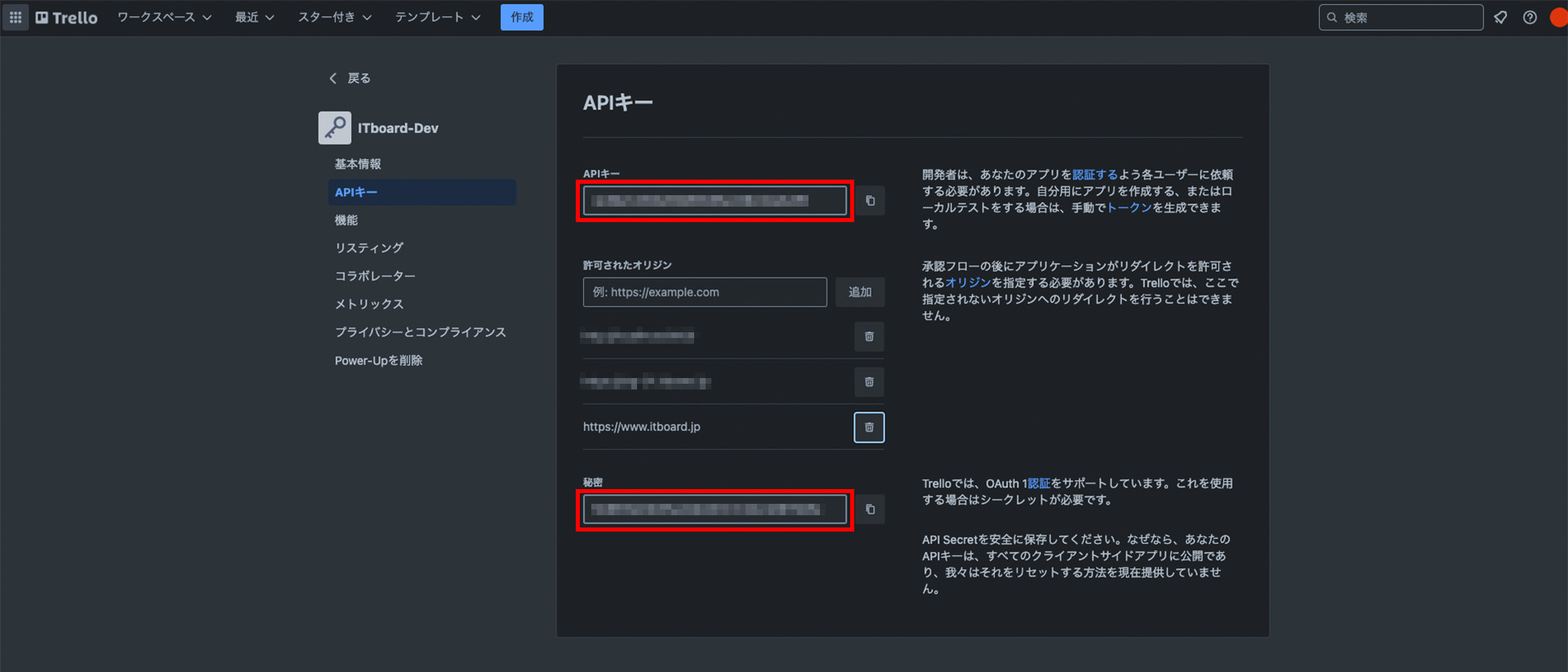
Task: Open the スター付き dropdown
Action: point(334,17)
